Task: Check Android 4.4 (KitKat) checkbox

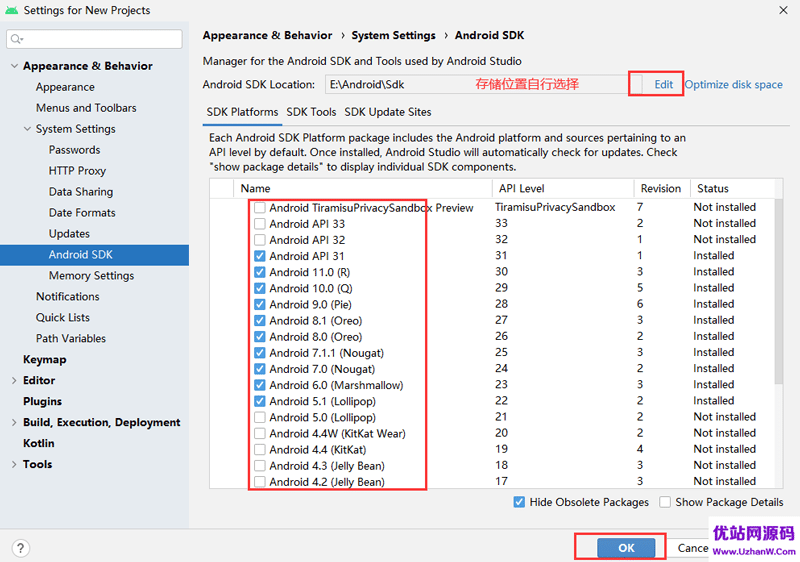Action: 260,450
